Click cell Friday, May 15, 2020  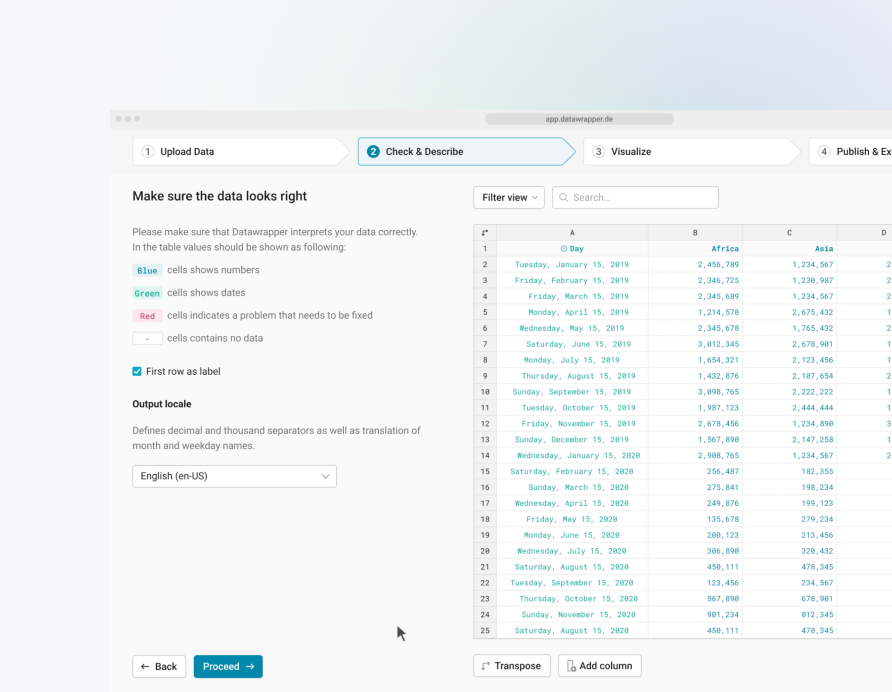(572, 519)
